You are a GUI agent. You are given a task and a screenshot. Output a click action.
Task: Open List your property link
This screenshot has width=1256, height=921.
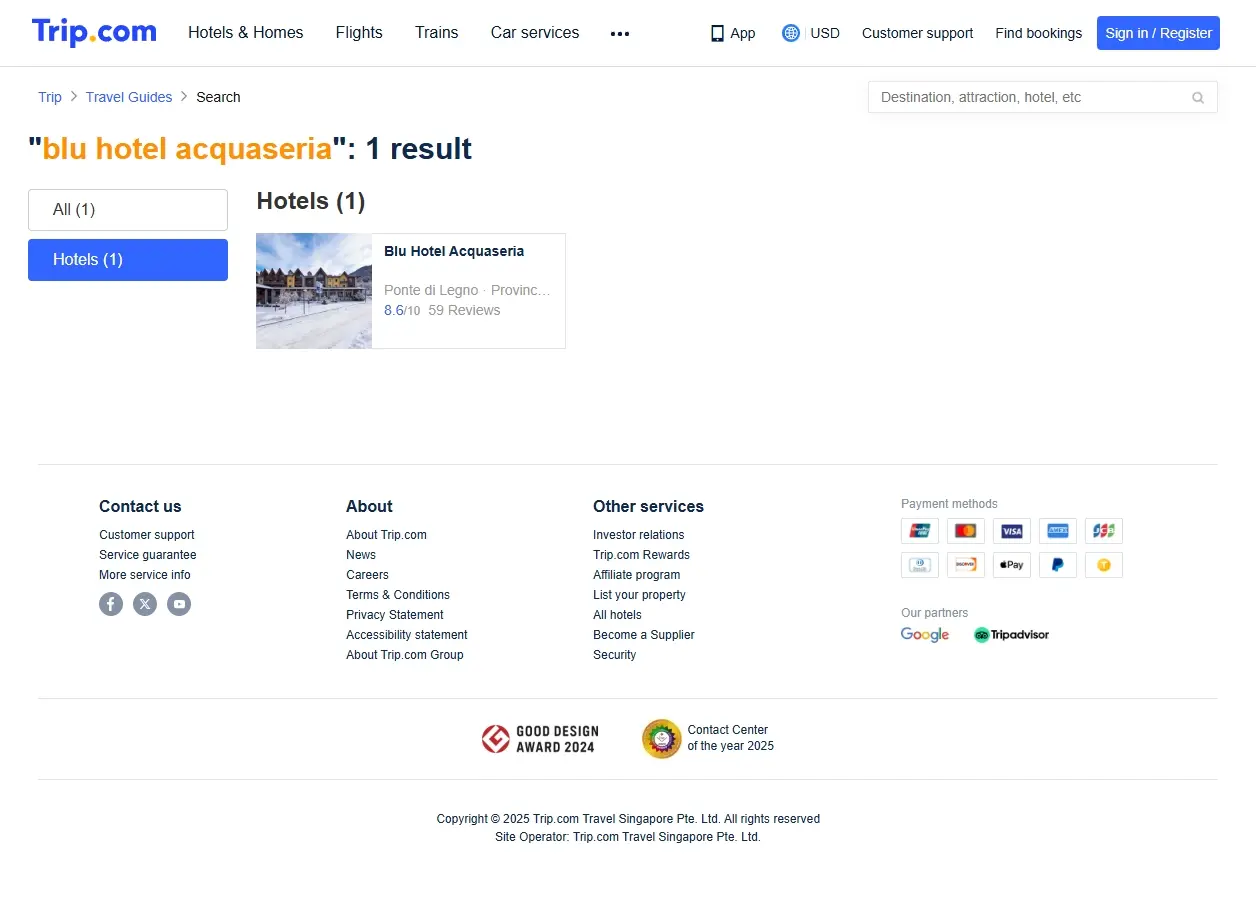click(x=639, y=595)
